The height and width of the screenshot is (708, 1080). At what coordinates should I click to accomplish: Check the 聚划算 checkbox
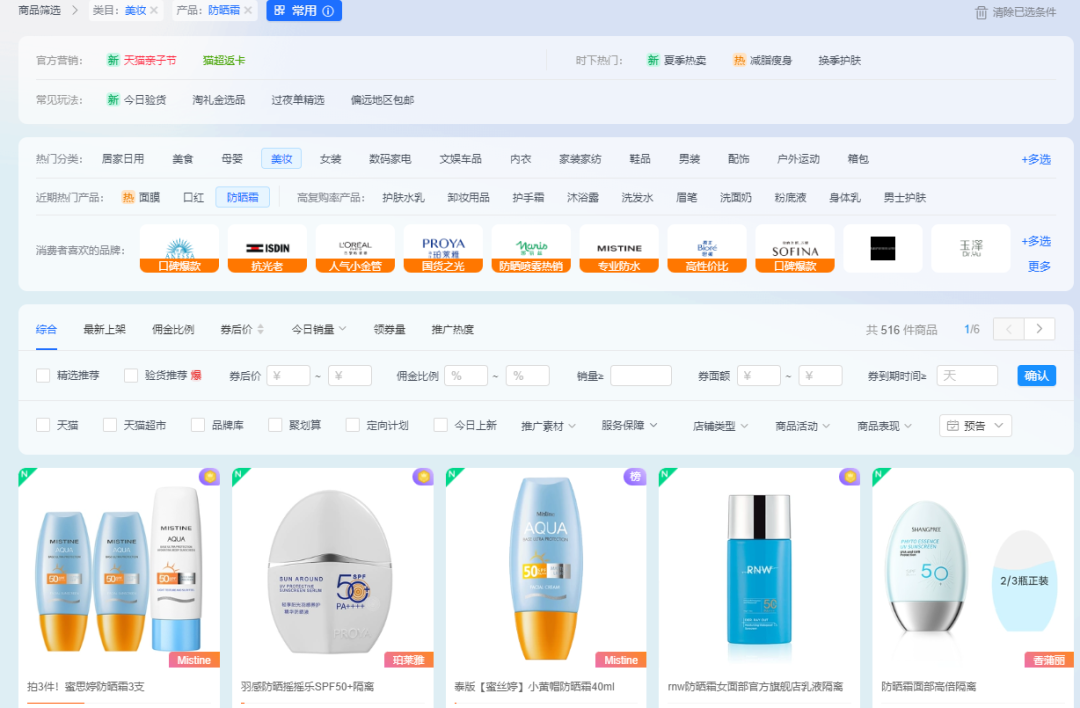[x=276, y=425]
